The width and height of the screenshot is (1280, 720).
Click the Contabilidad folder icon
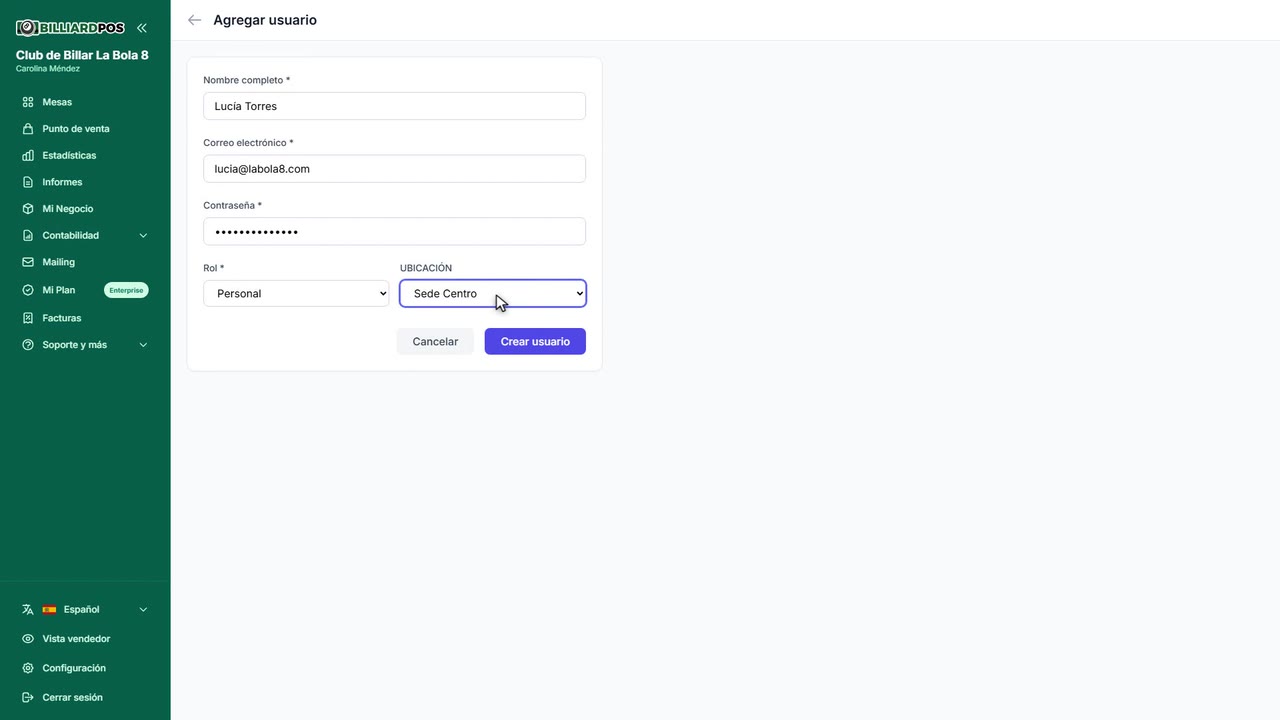coord(28,236)
